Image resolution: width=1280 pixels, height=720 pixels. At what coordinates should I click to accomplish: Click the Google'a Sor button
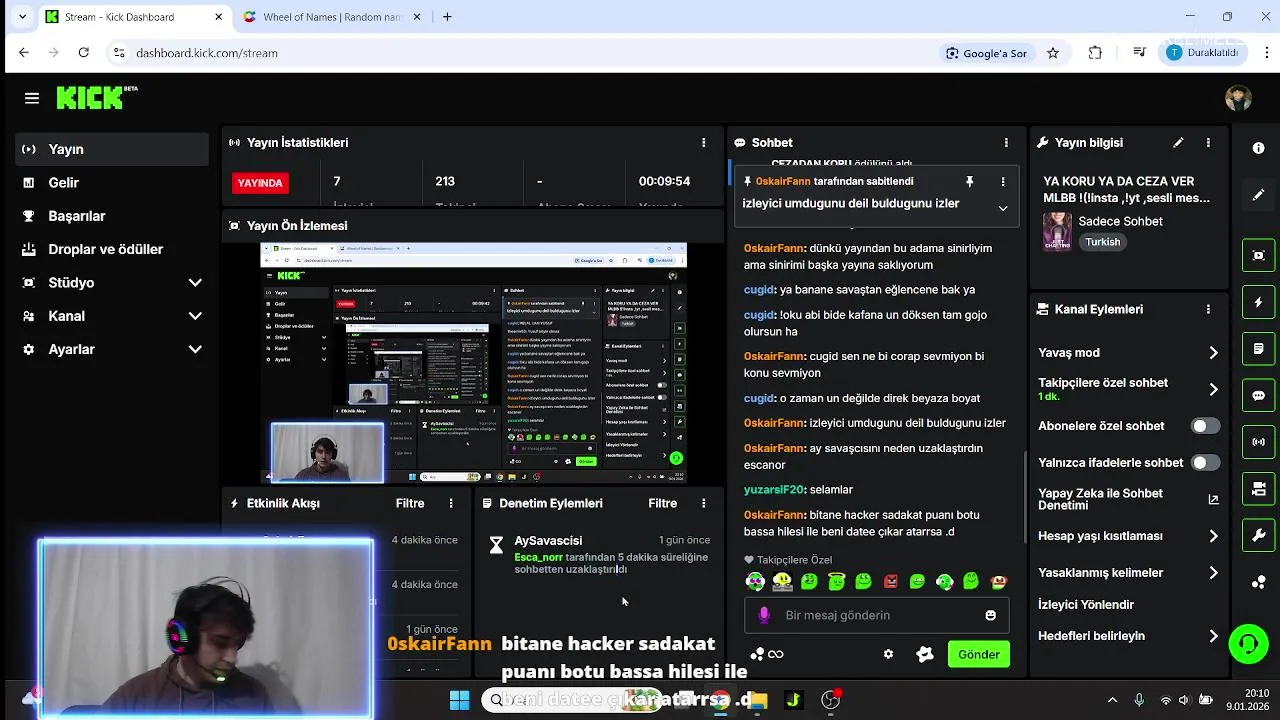(986, 53)
